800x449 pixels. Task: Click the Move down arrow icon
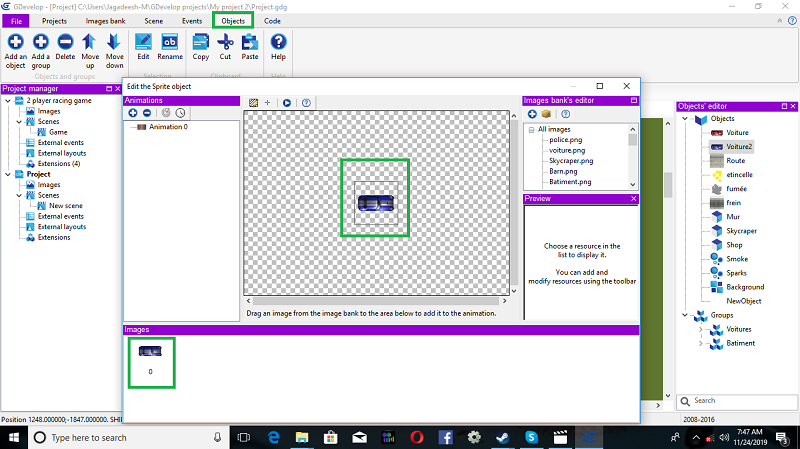pos(114,42)
